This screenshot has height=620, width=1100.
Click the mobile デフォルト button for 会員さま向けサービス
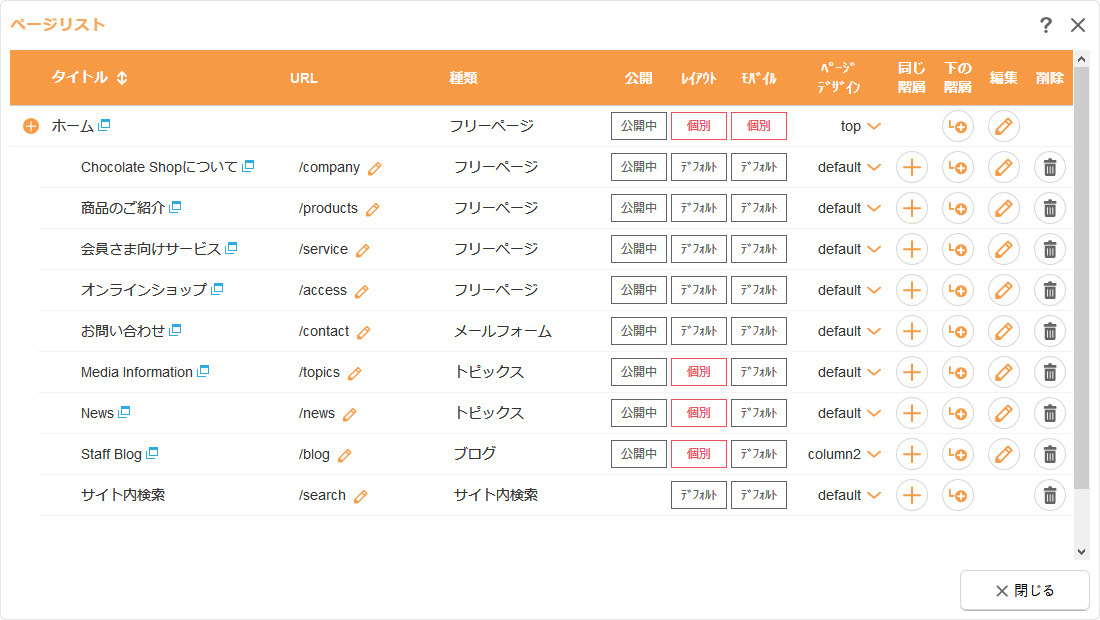[758, 249]
